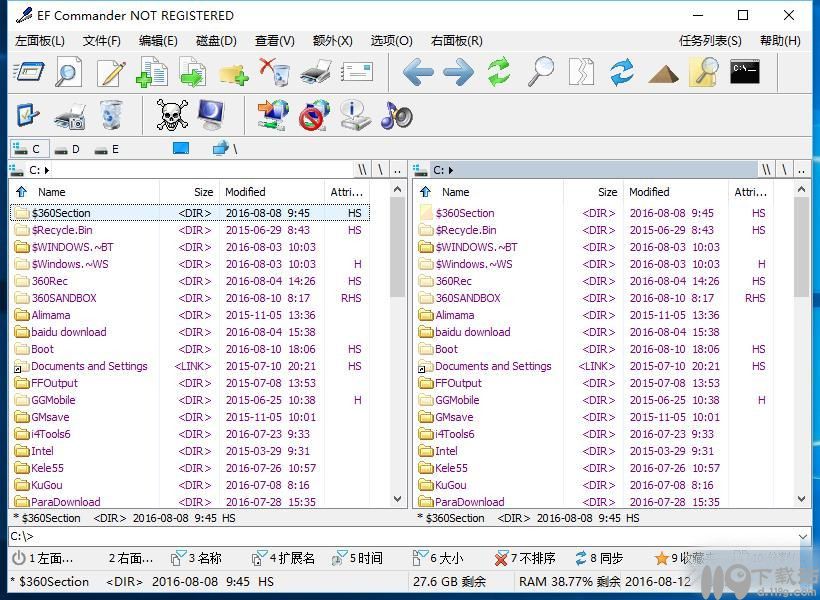The image size is (820, 600).
Task: Click the blue checkmark page icon
Action: (28, 115)
